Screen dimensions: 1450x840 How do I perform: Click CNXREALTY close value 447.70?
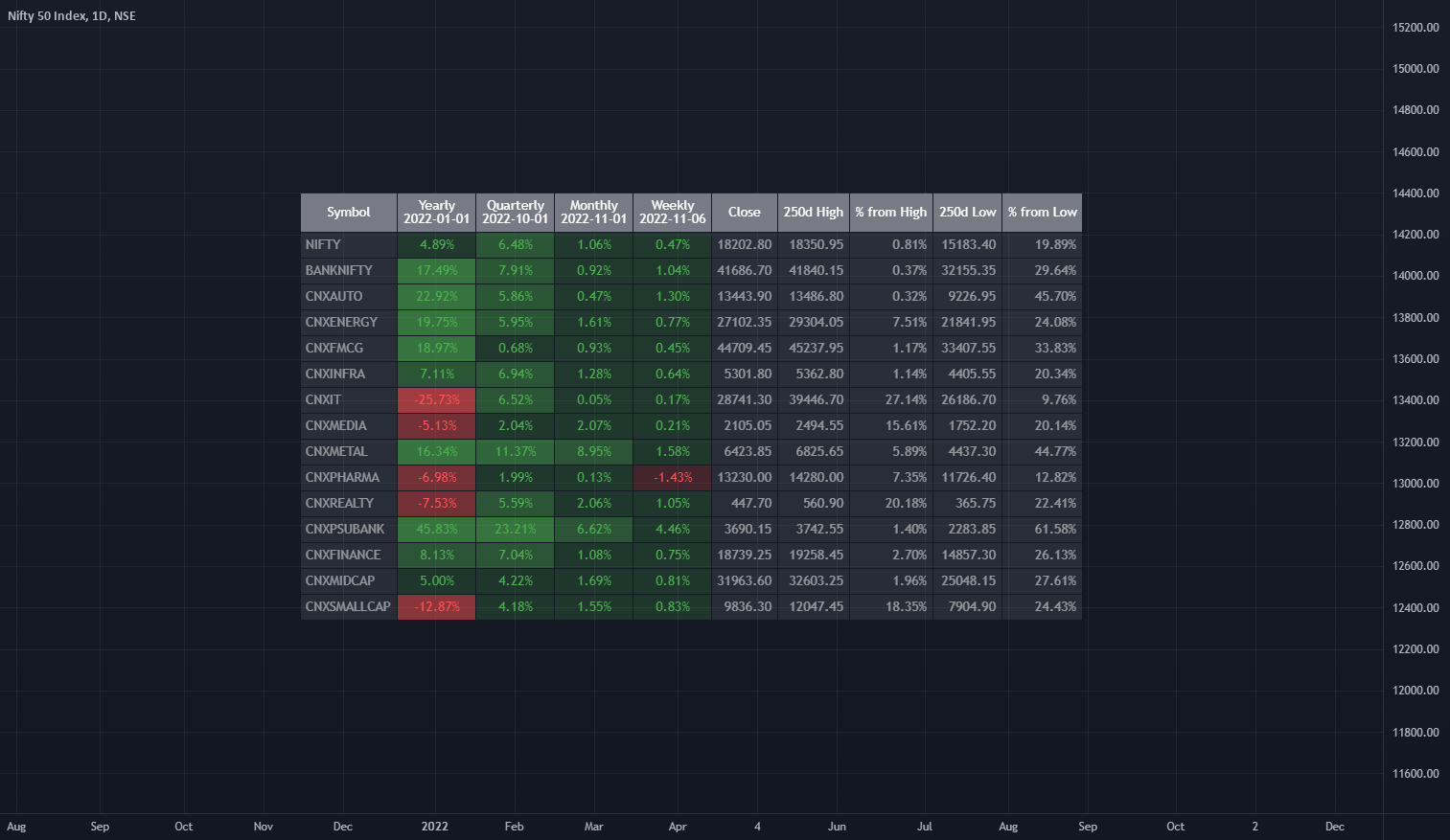(x=745, y=504)
